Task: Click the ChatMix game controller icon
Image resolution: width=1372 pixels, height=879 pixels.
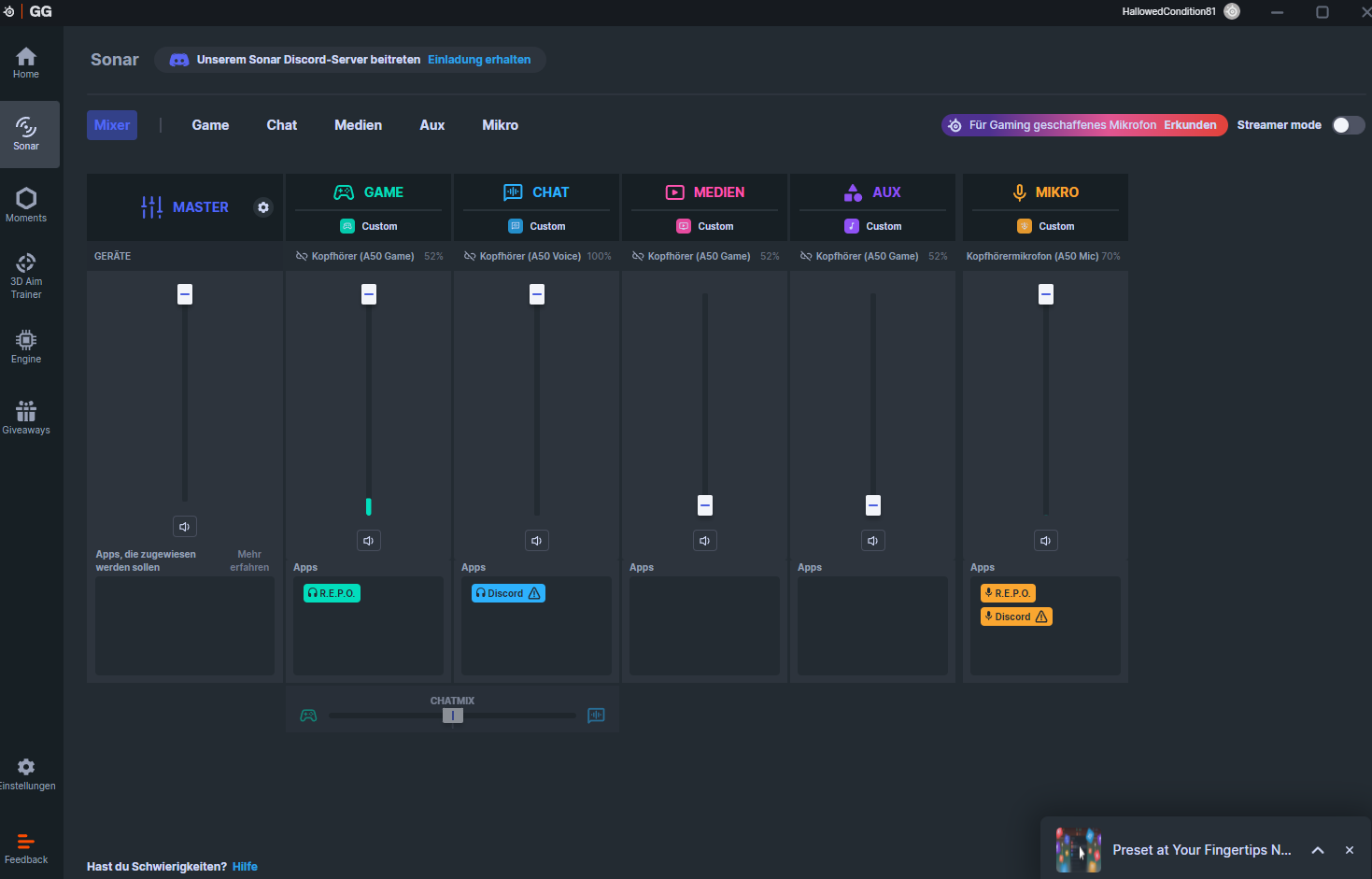Action: coord(308,716)
